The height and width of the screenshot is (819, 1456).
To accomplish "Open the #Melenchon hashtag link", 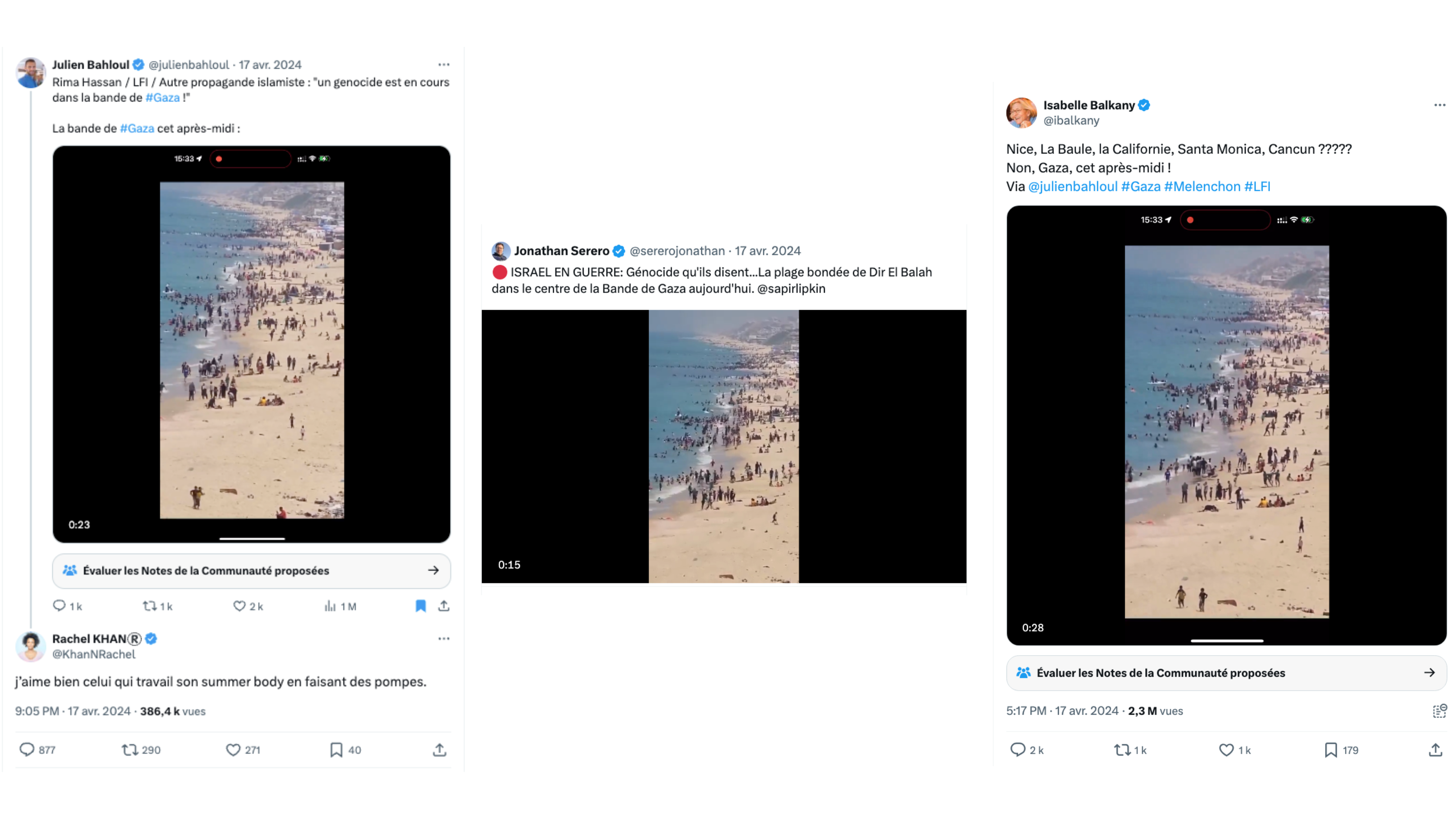I will click(x=1202, y=187).
